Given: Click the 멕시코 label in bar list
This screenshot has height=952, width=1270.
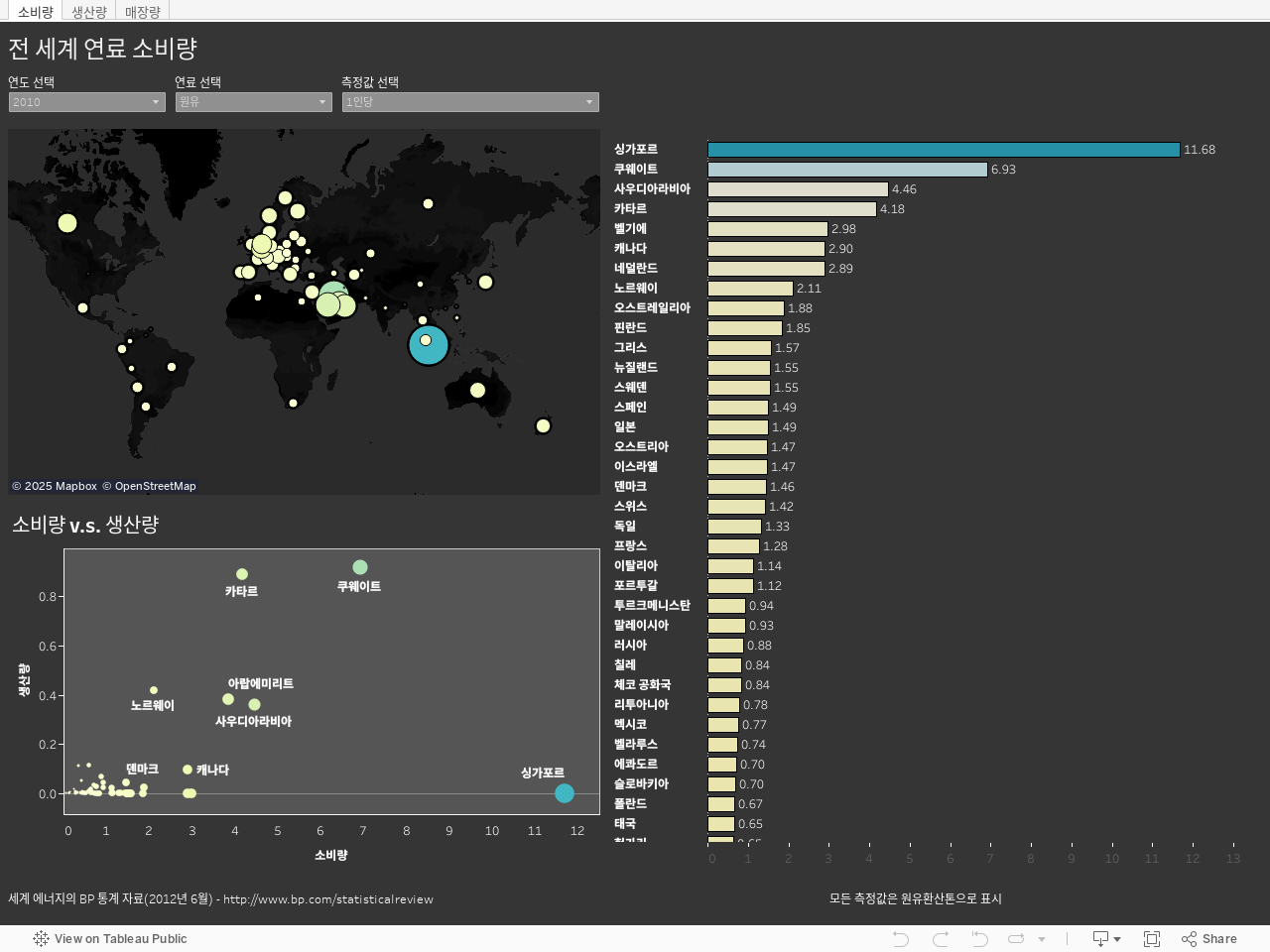Looking at the screenshot, I should point(630,725).
